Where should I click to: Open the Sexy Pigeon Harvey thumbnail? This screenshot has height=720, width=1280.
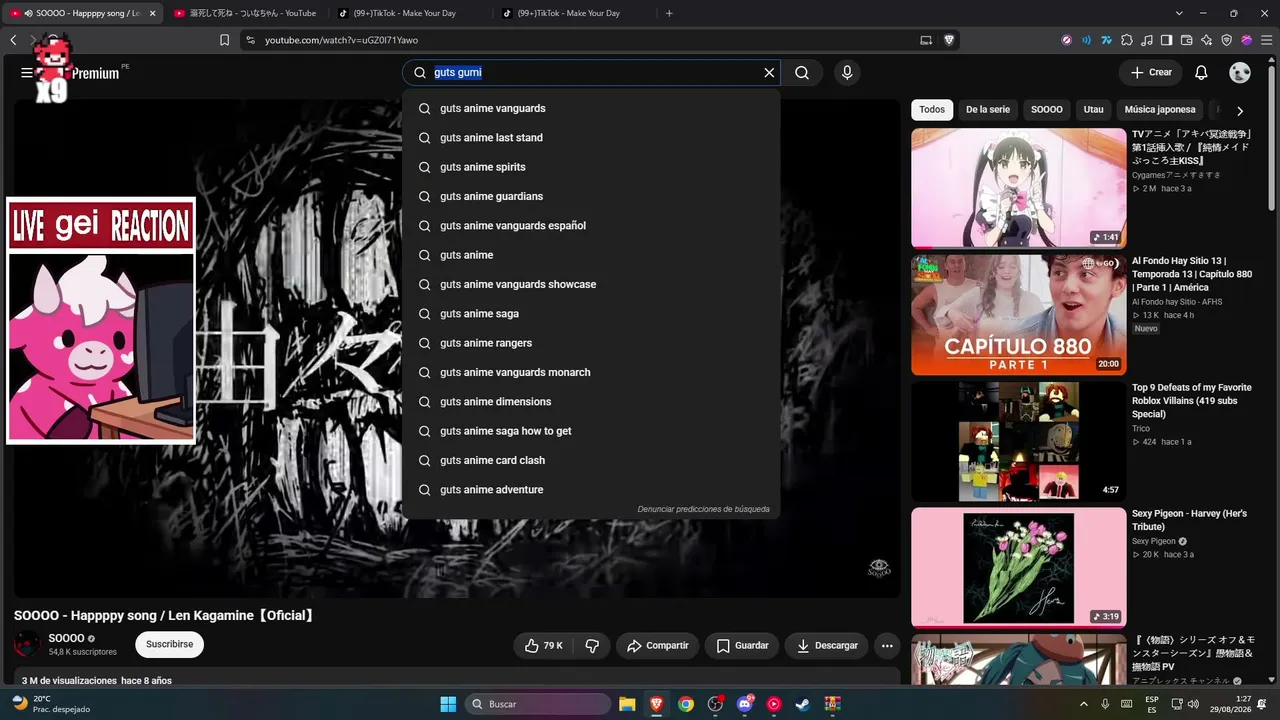(x=1018, y=568)
